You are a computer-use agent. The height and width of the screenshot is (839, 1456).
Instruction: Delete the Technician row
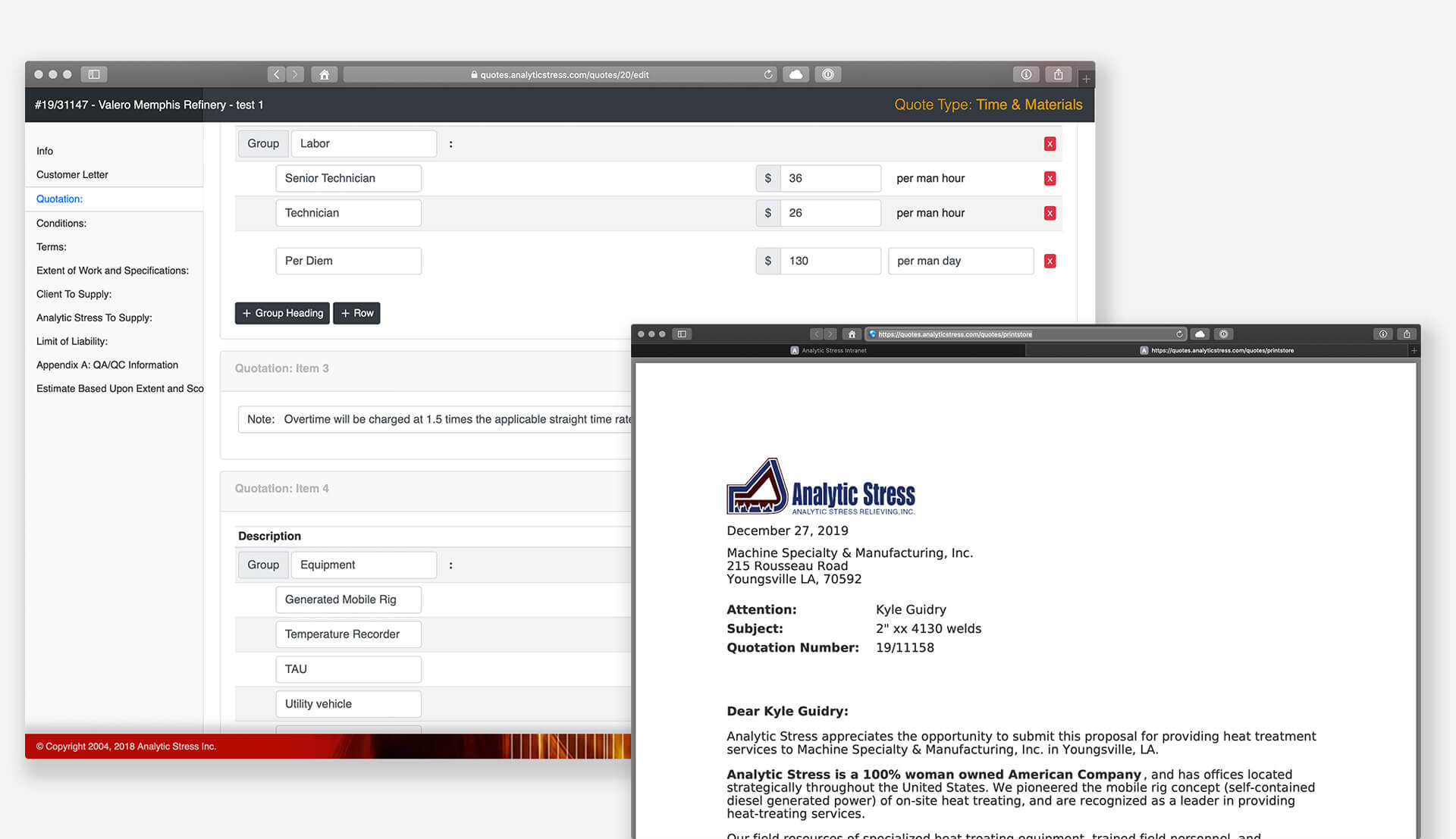point(1050,214)
